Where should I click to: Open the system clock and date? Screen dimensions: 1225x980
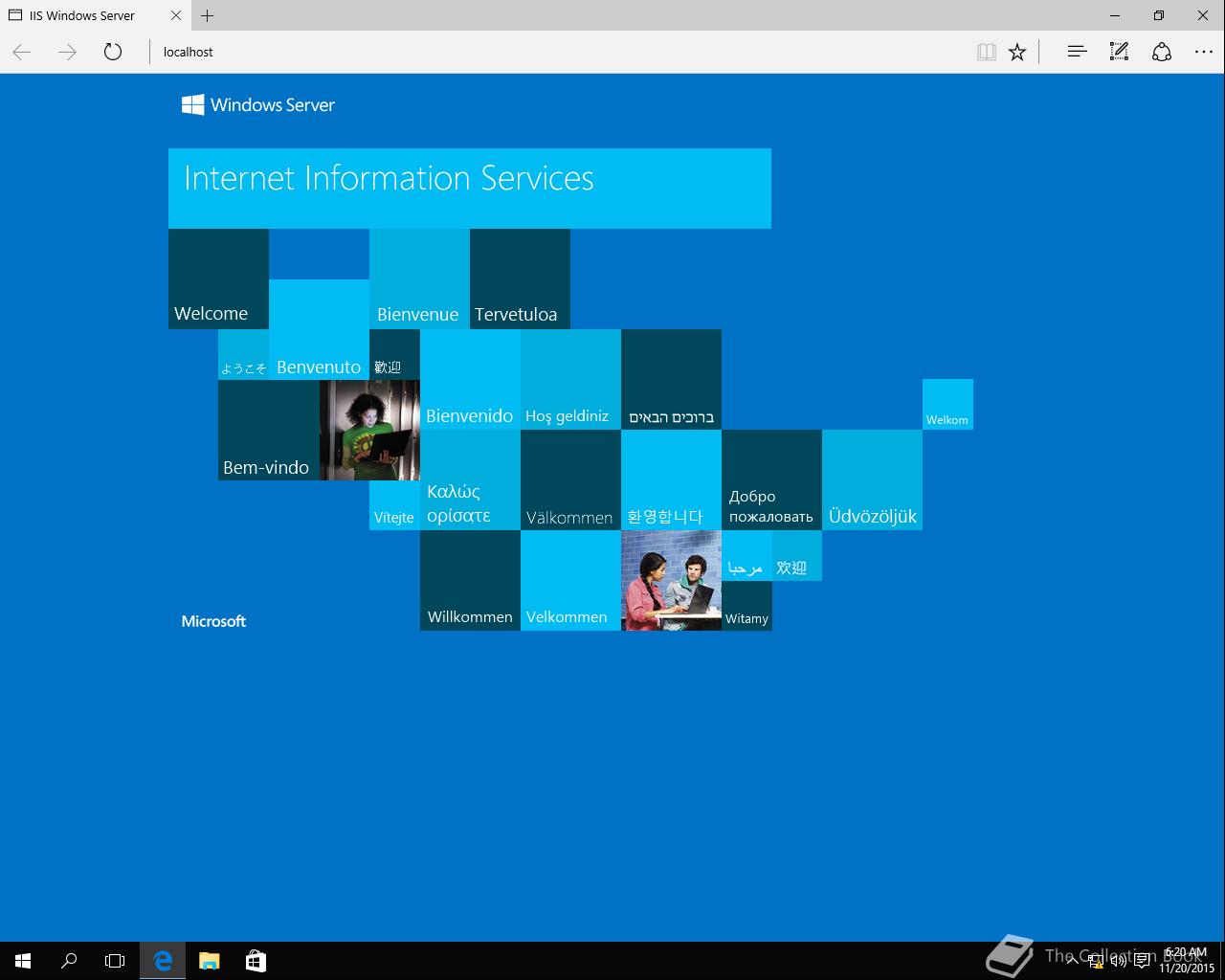click(1187, 961)
